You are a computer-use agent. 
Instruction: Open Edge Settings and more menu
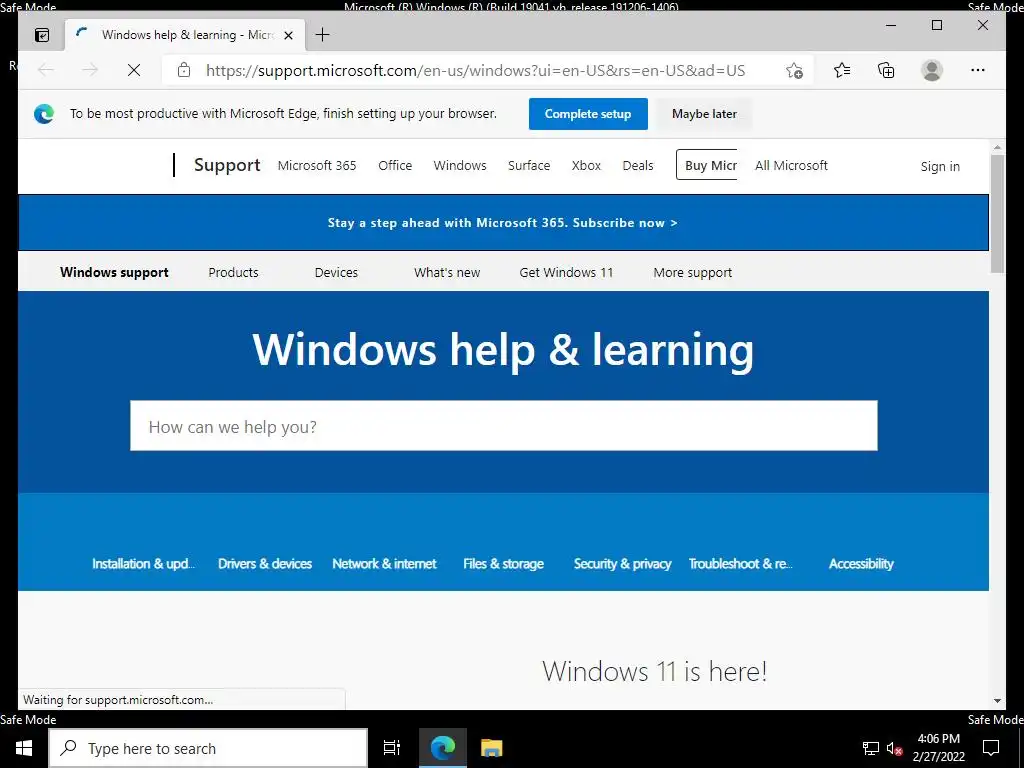click(978, 70)
